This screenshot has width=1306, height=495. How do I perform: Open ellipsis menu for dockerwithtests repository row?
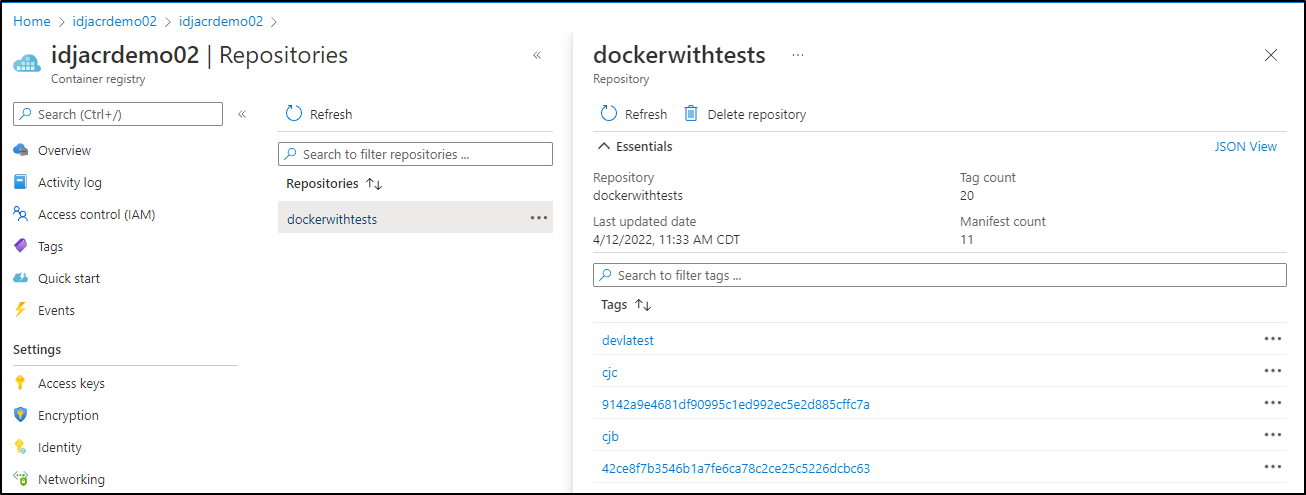click(539, 218)
